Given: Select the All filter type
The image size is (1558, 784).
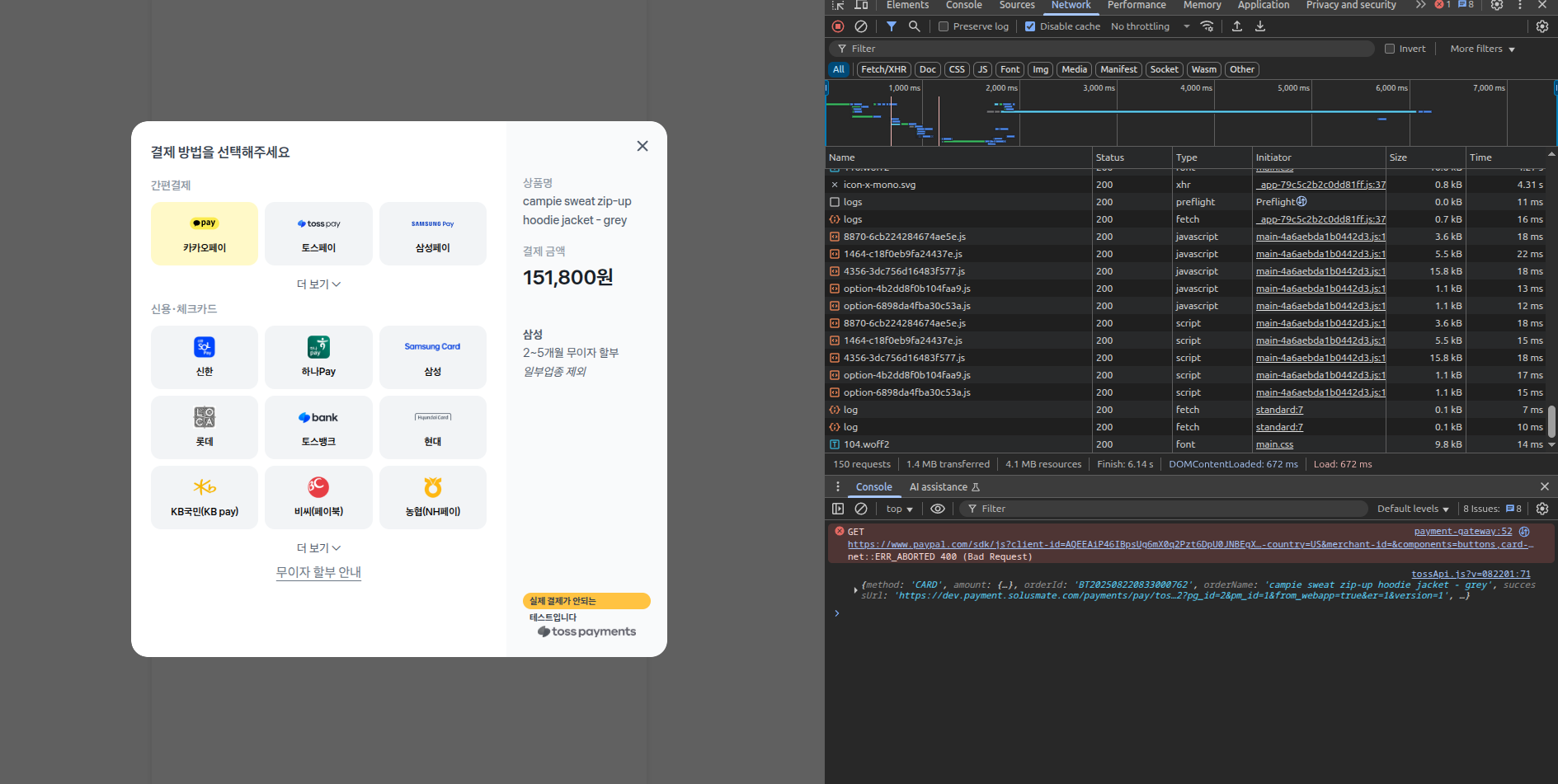Looking at the screenshot, I should [839, 69].
